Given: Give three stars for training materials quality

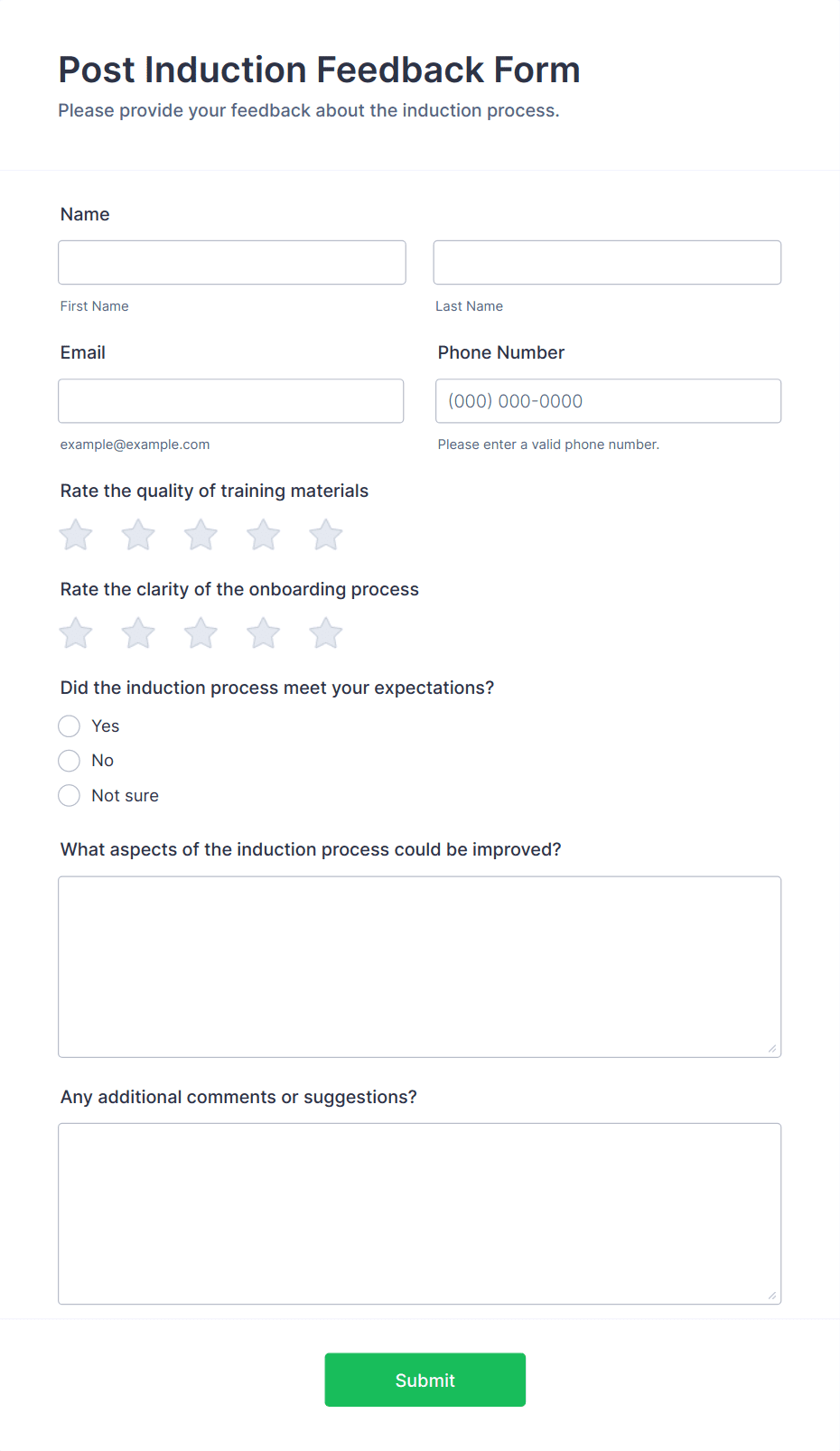Looking at the screenshot, I should tap(200, 534).
